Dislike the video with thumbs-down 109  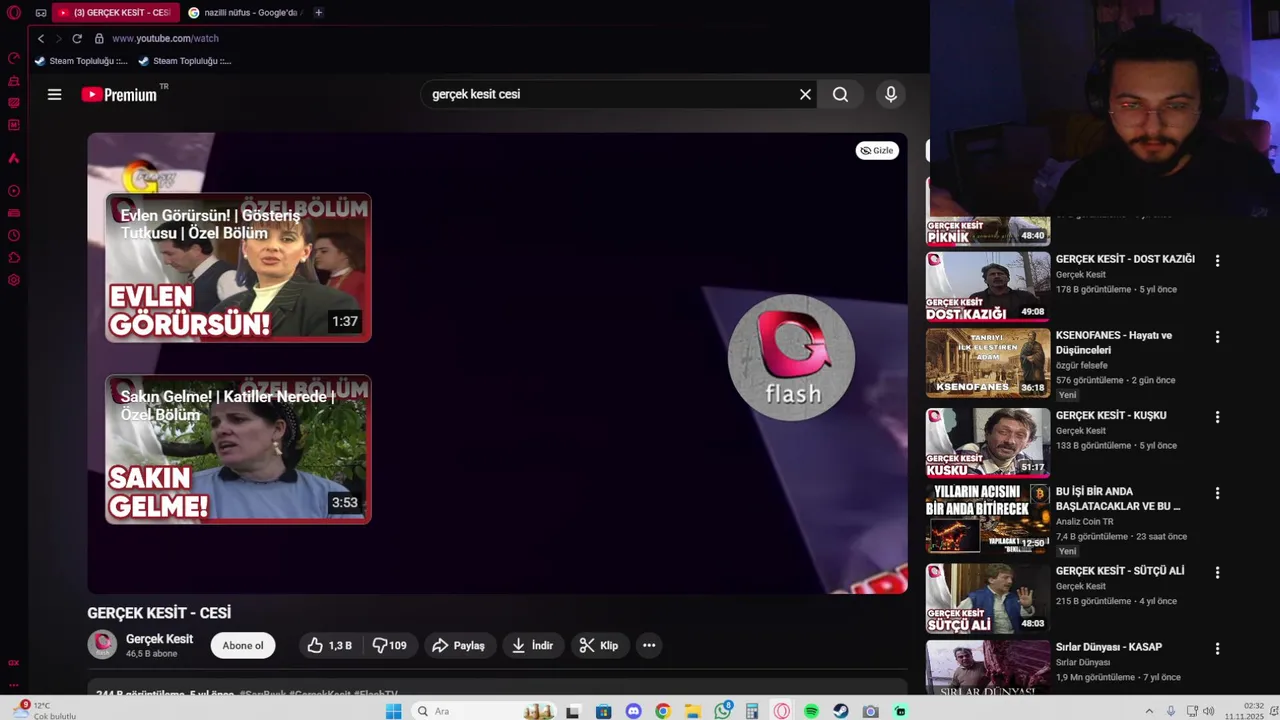coord(389,645)
